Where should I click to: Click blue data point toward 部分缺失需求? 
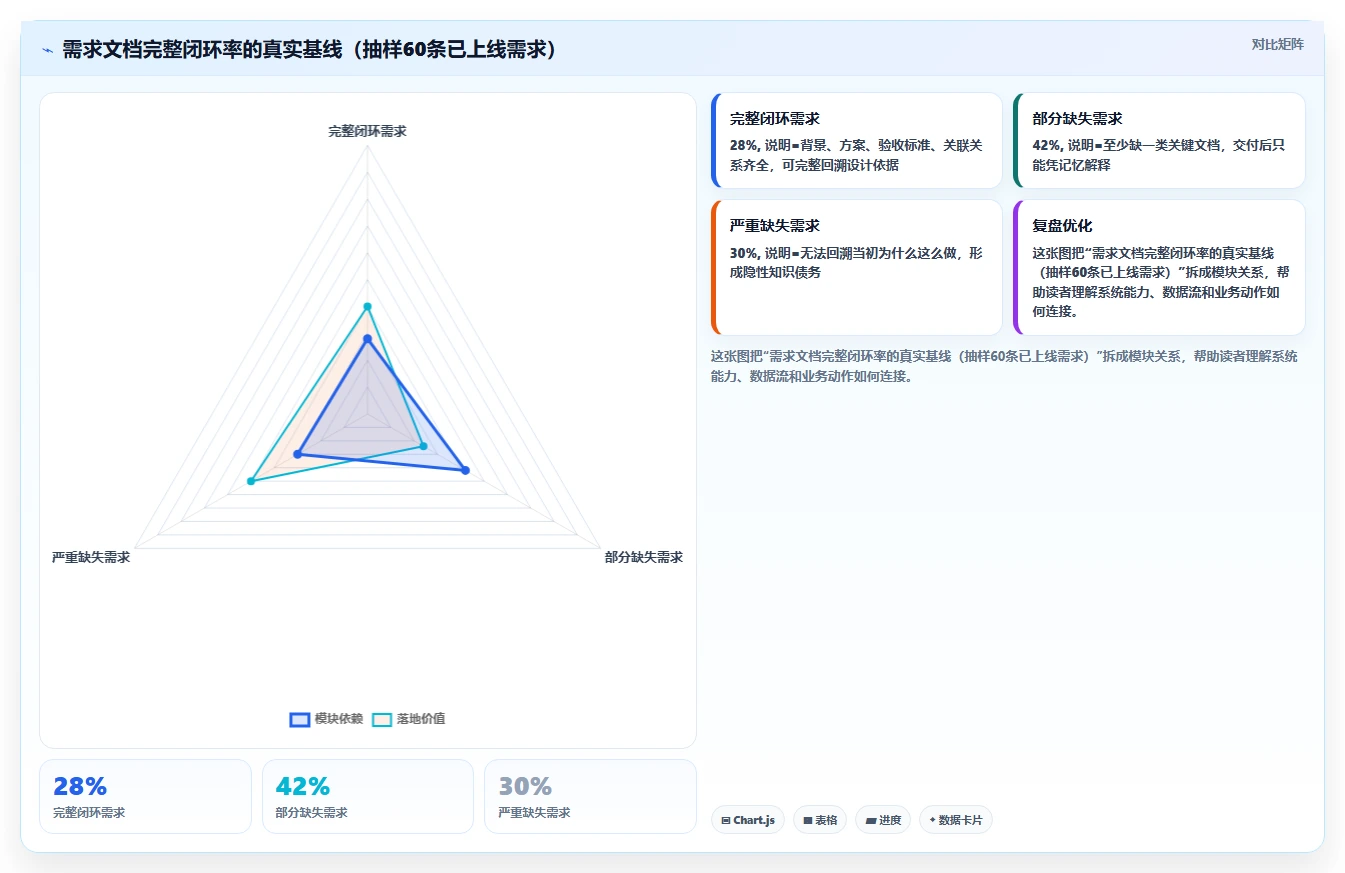[465, 470]
